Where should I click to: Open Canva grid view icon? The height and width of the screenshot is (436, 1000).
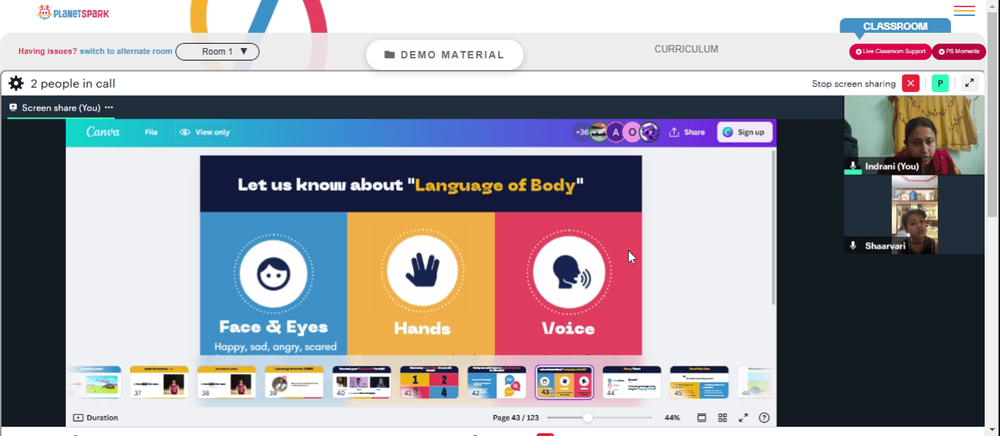coord(723,418)
